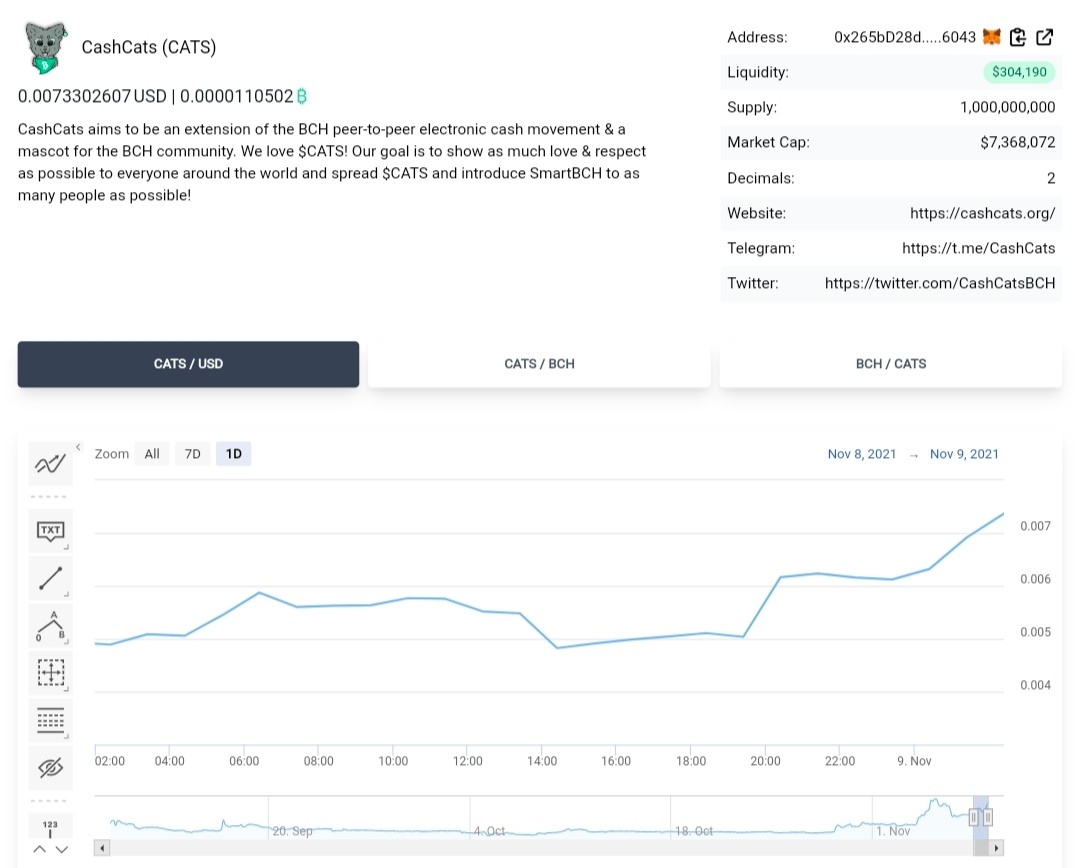
Task: Open address in explorer via external-link icon
Action: (1044, 37)
